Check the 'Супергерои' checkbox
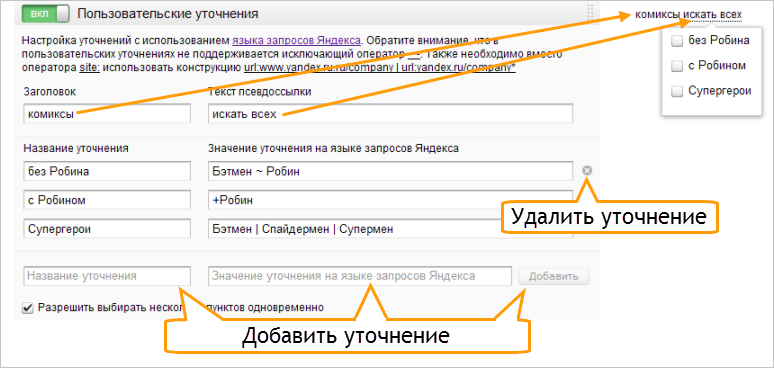Image resolution: width=774 pixels, height=368 pixels. click(x=677, y=91)
